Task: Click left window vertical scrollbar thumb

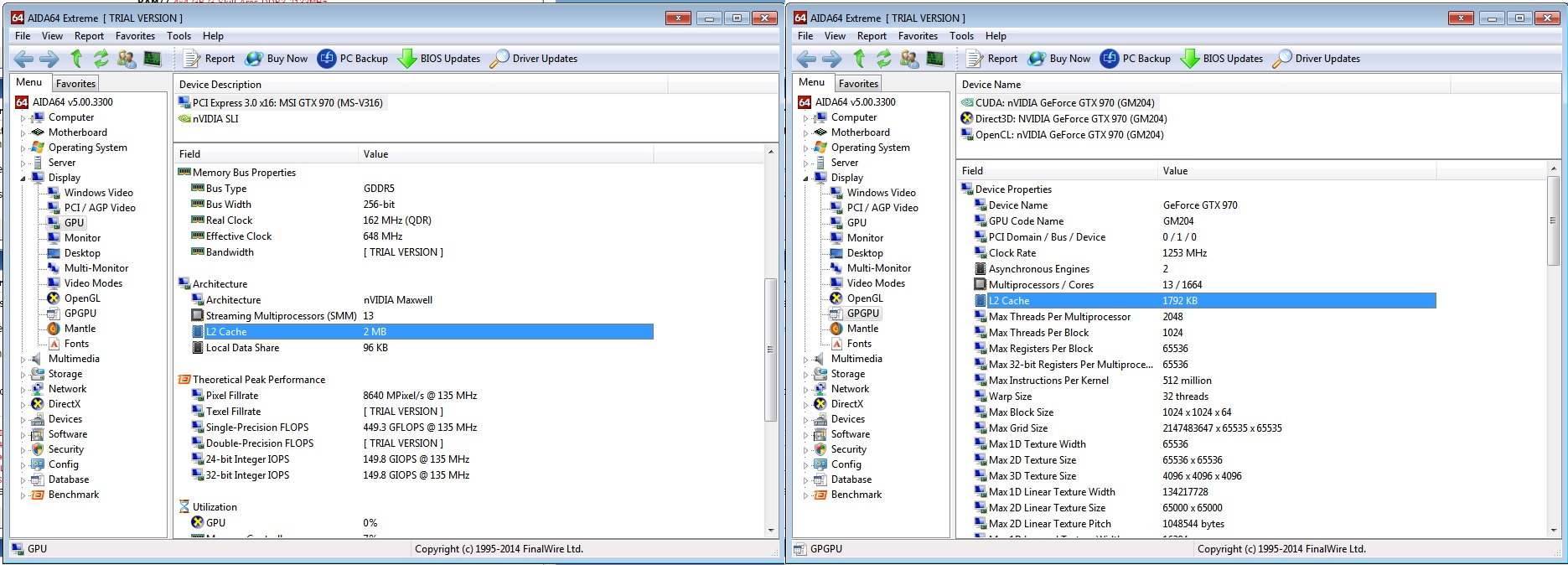Action: coord(770,350)
